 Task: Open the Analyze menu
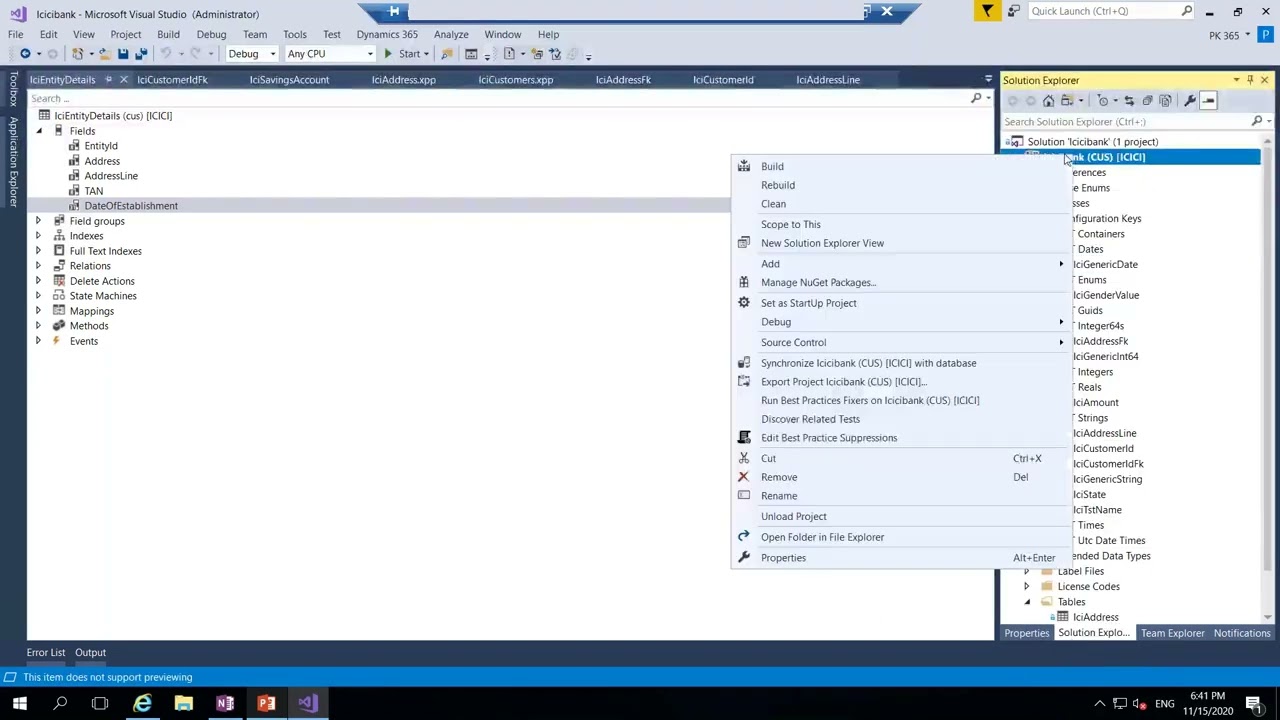click(x=451, y=34)
